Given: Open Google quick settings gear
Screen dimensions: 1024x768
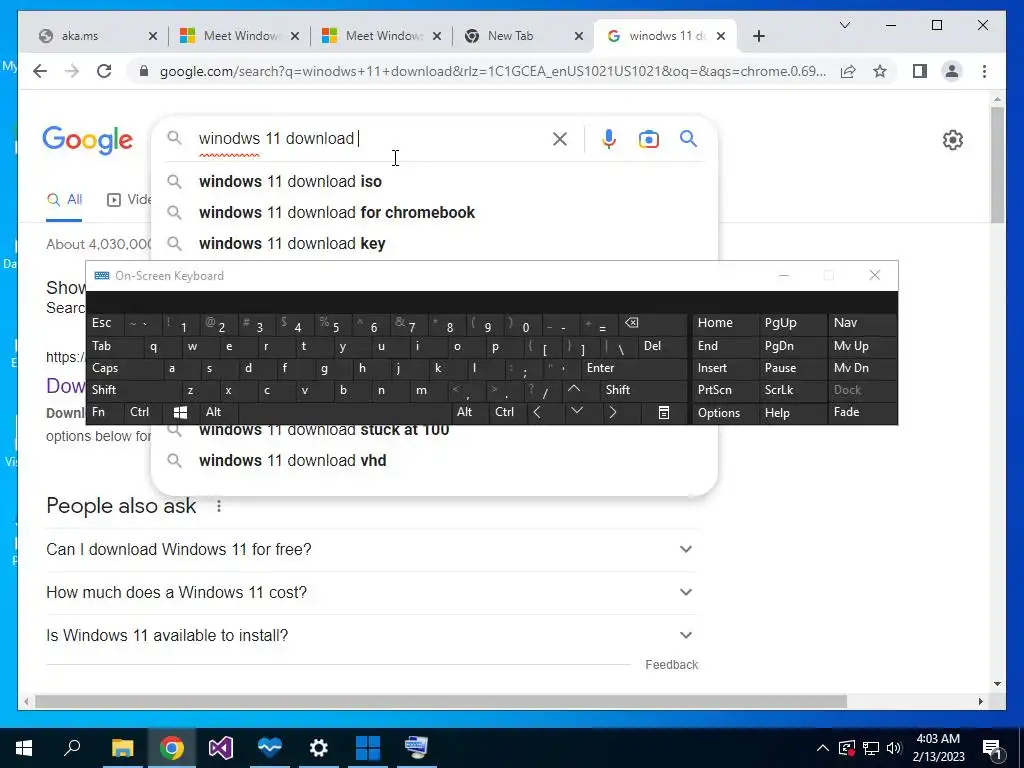Looking at the screenshot, I should (953, 140).
